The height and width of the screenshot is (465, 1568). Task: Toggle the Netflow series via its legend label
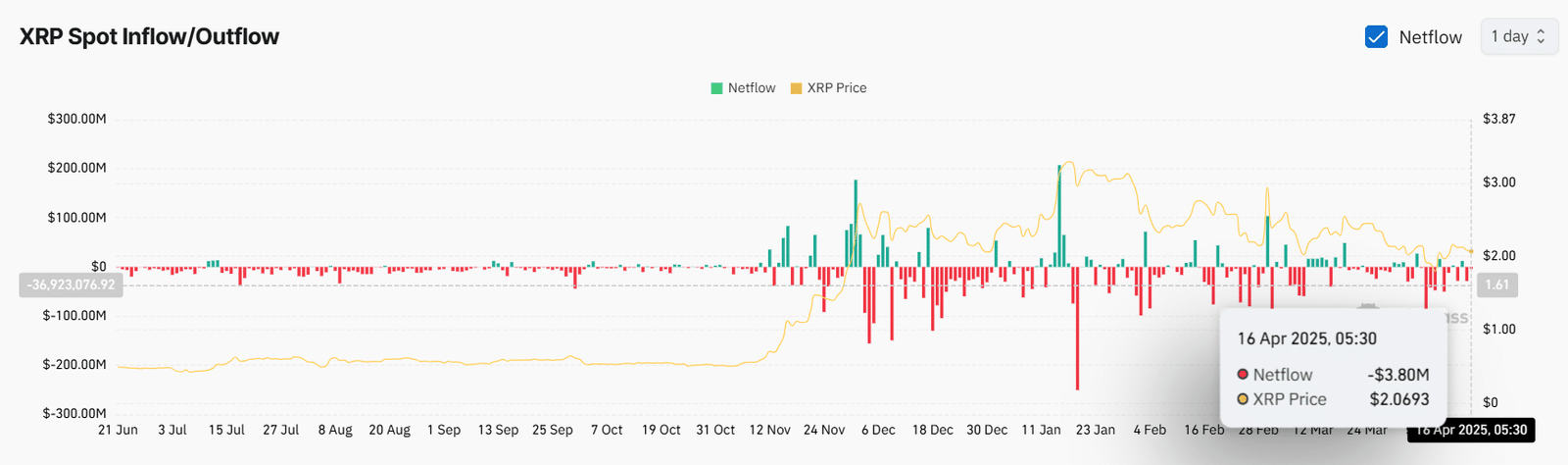[751, 88]
